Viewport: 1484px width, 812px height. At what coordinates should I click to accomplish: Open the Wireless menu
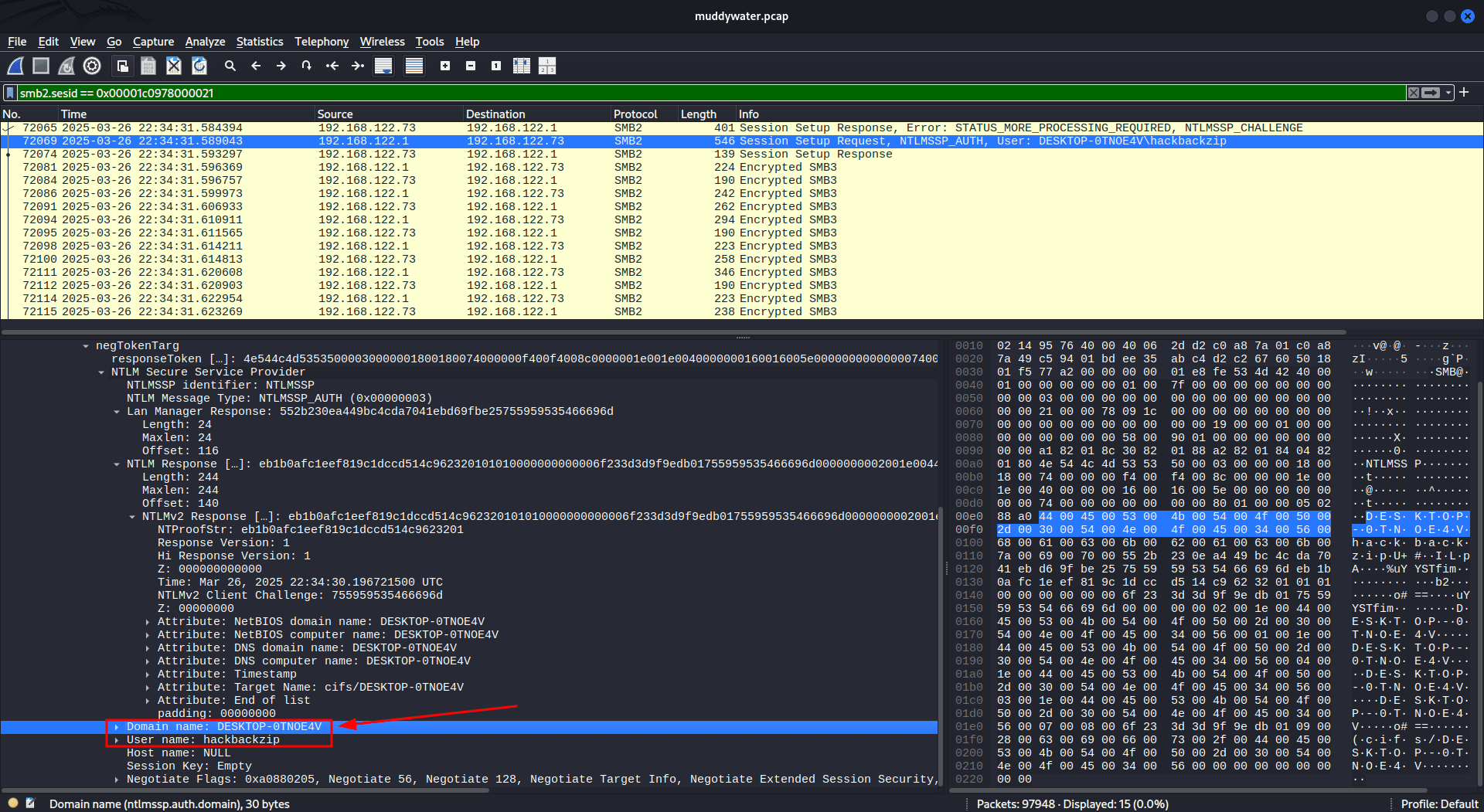382,42
